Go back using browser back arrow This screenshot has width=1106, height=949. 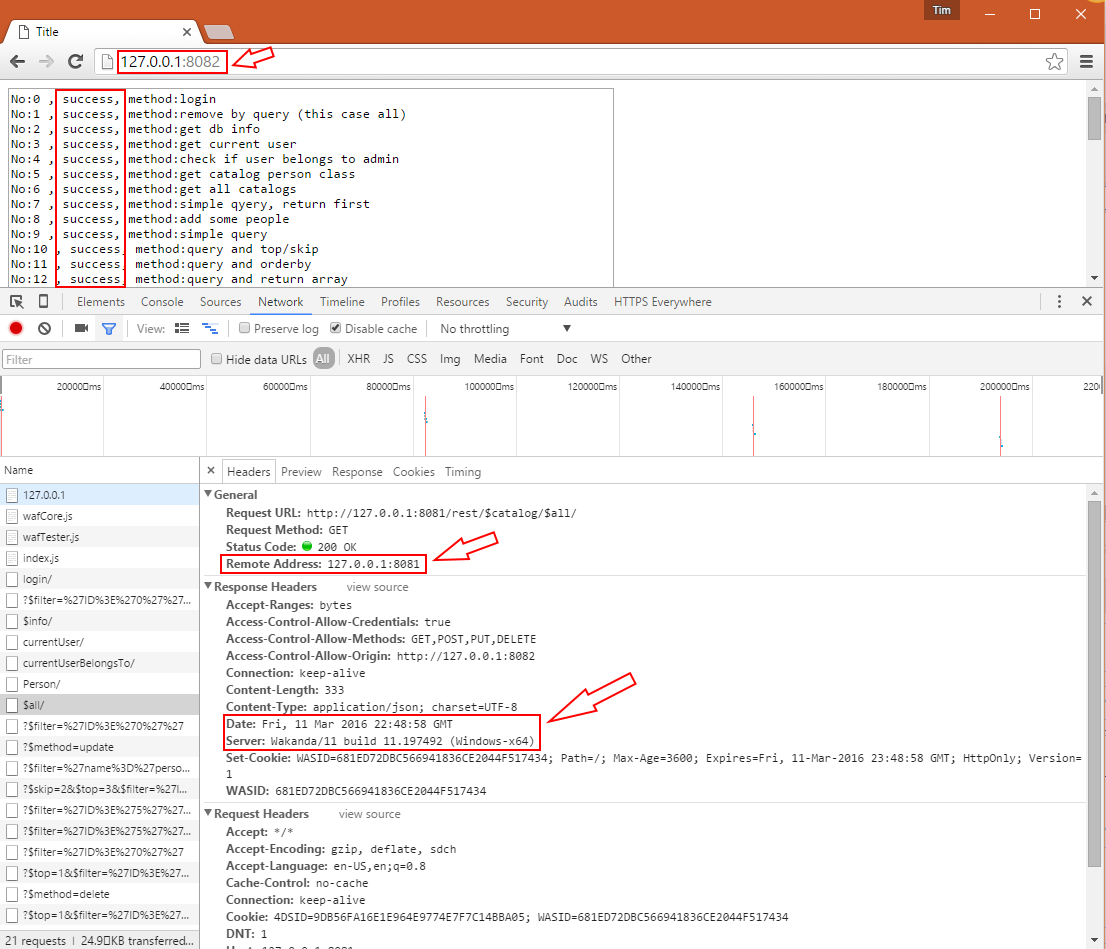coord(18,62)
